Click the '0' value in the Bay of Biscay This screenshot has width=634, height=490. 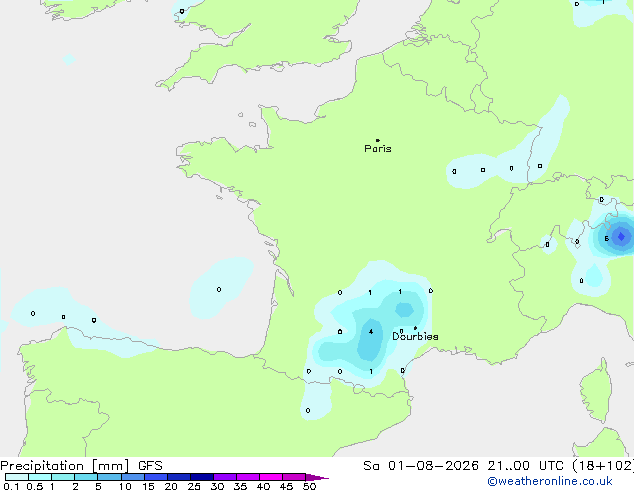tap(219, 289)
